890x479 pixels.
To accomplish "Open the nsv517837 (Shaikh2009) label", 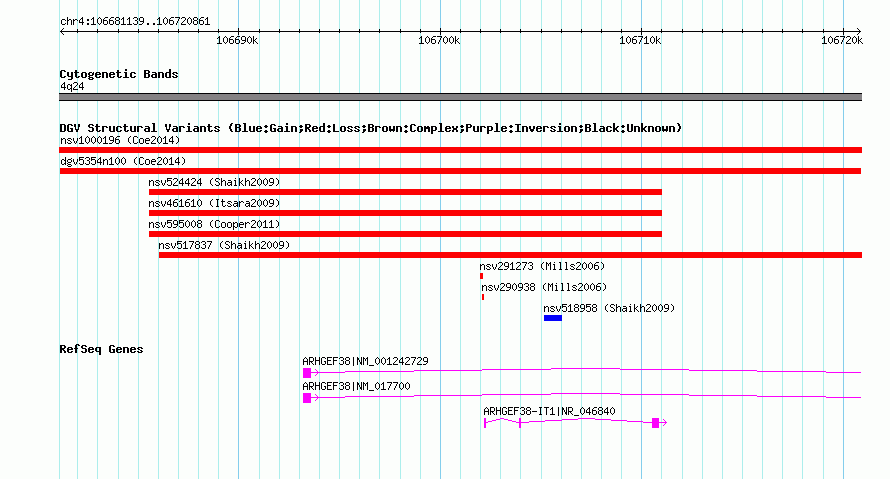I will coord(224,245).
